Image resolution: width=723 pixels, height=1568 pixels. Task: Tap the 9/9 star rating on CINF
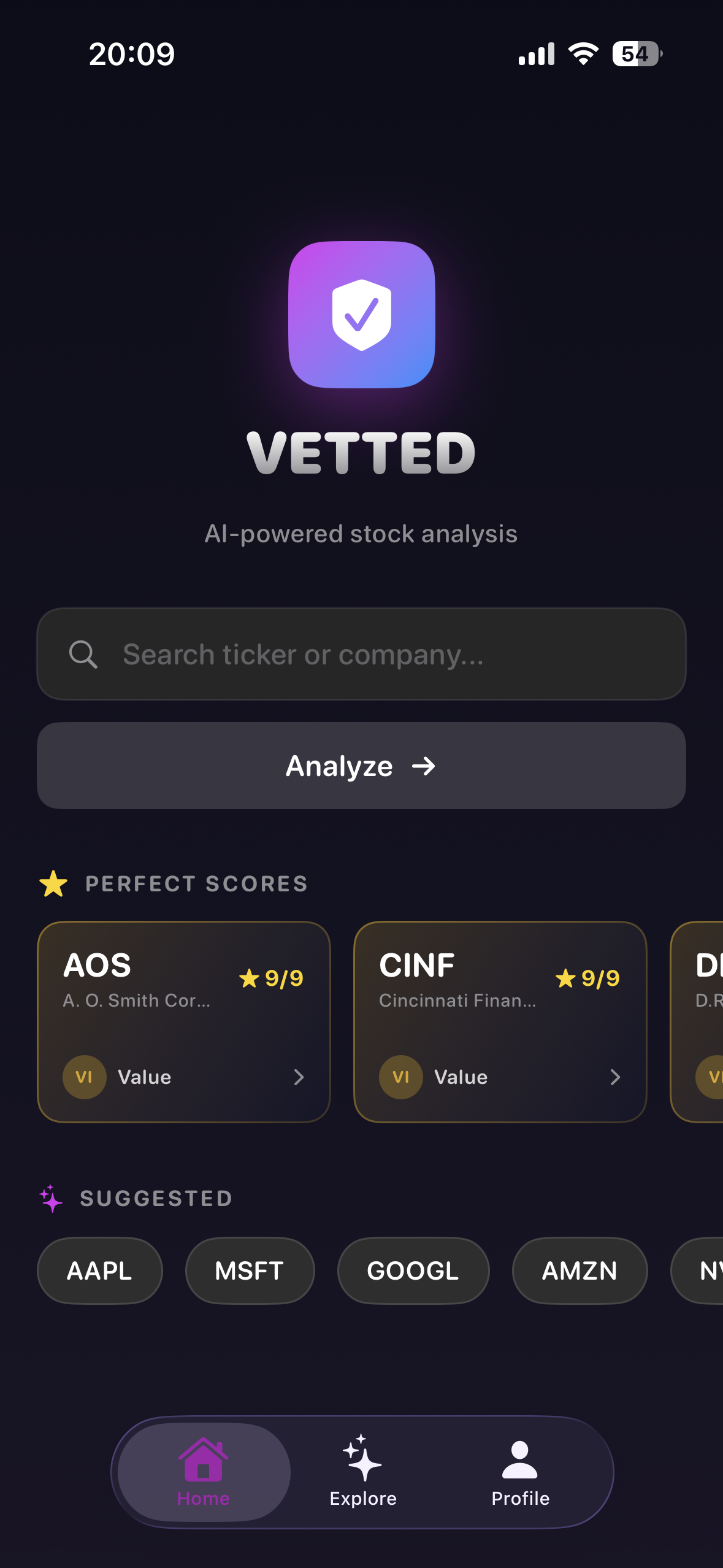click(x=587, y=978)
